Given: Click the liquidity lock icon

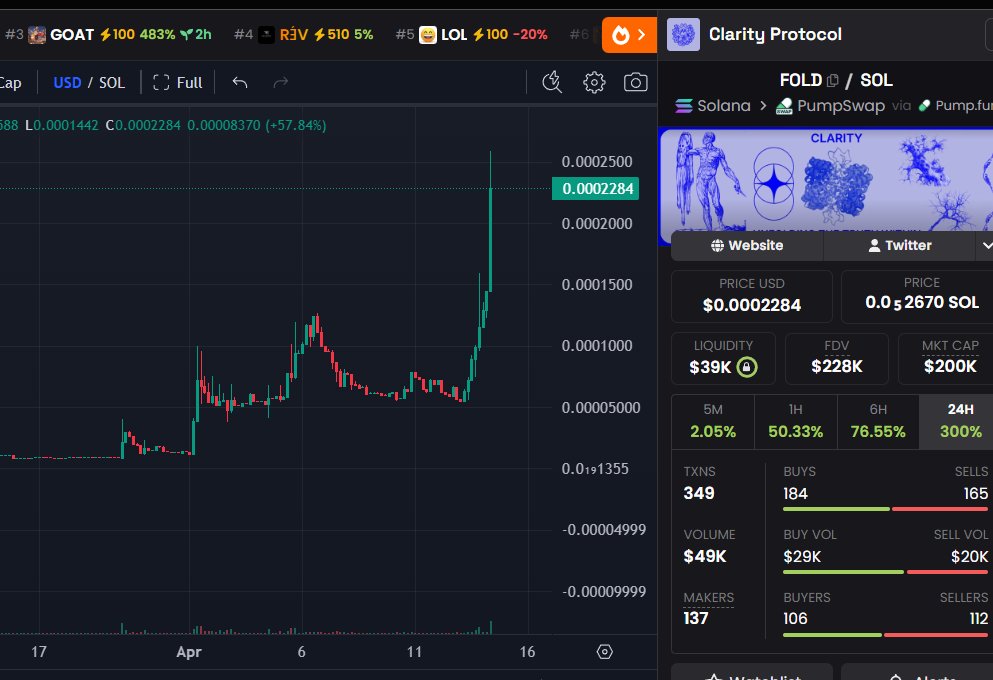Looking at the screenshot, I should point(747,367).
